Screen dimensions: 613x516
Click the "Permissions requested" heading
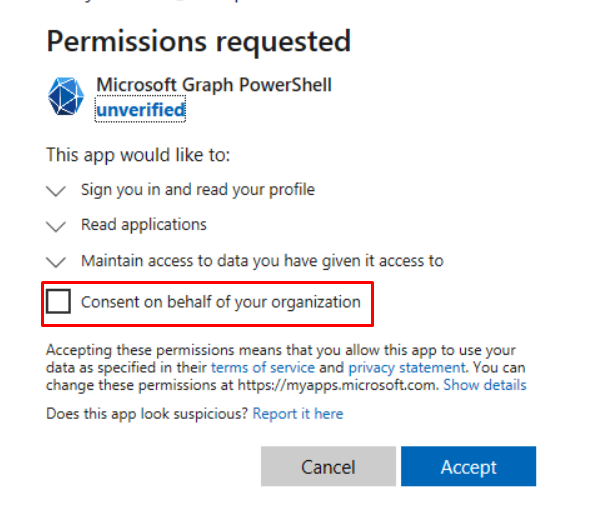pyautogui.click(x=198, y=41)
